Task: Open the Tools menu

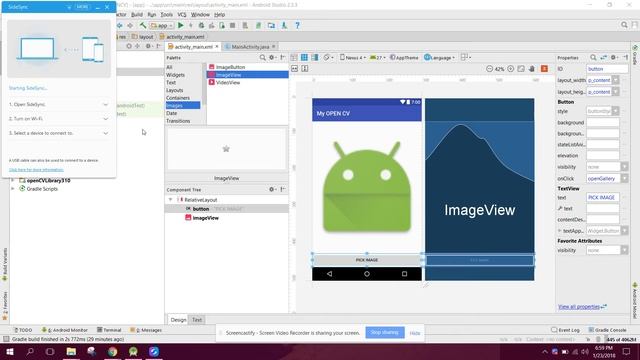Action: coord(167,15)
